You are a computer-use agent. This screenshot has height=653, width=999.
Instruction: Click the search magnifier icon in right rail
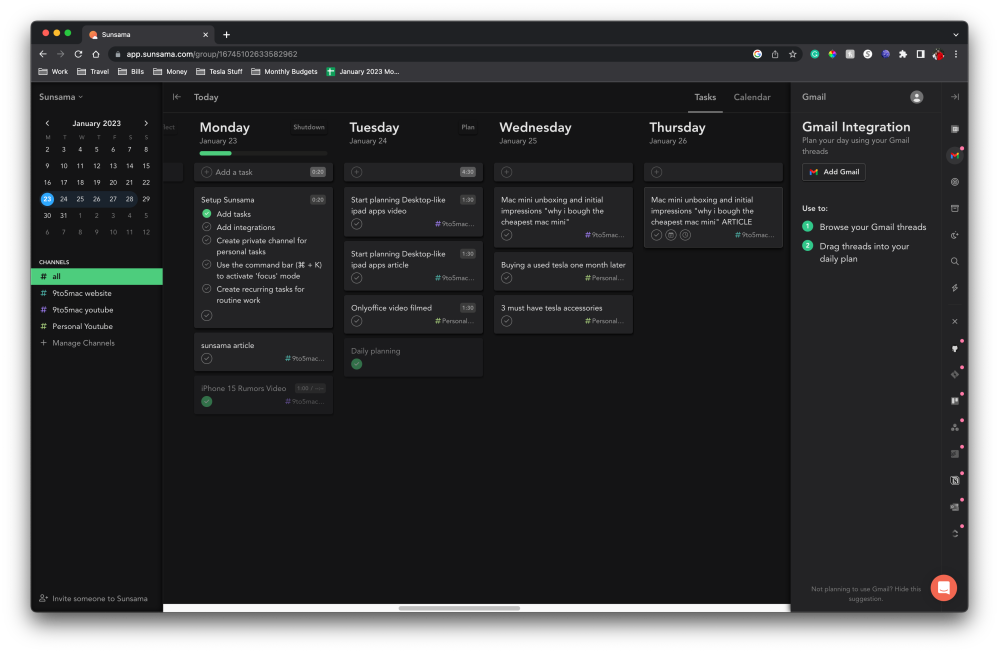(x=955, y=261)
